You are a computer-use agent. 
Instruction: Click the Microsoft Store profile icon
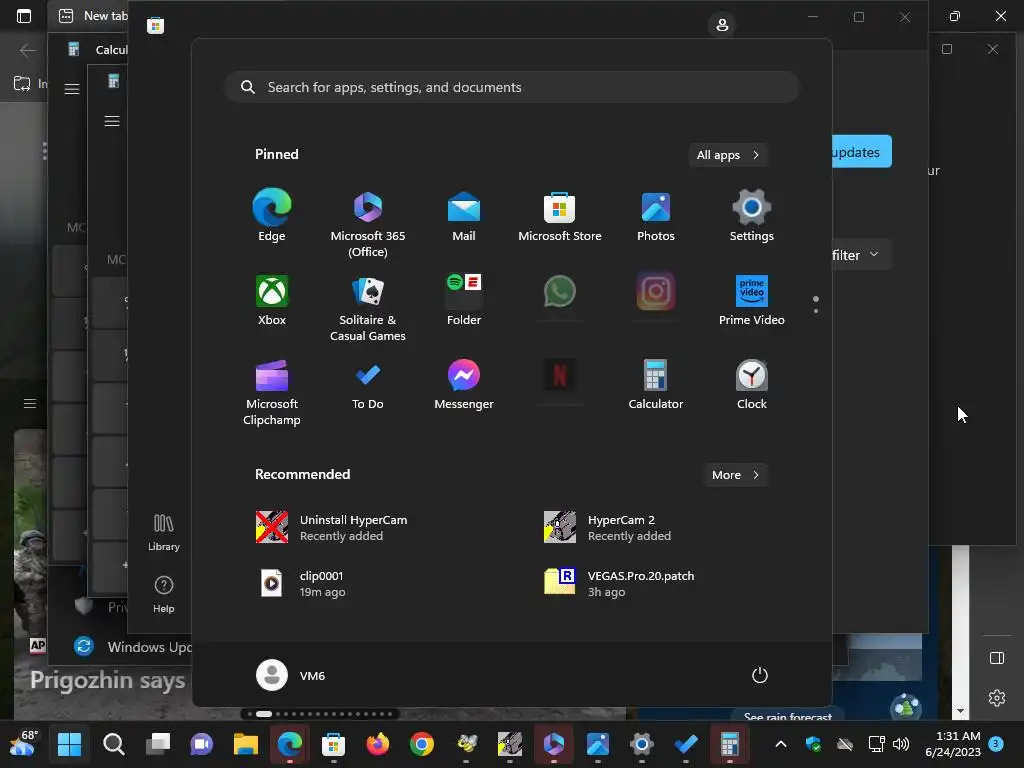(722, 25)
